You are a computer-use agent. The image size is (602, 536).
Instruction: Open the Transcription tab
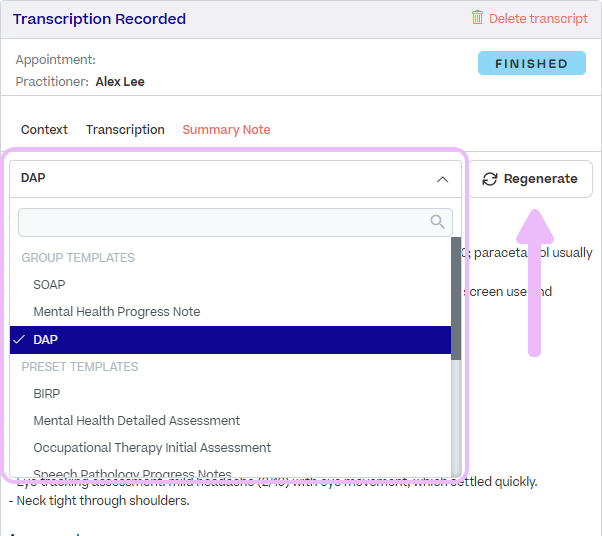(x=125, y=130)
